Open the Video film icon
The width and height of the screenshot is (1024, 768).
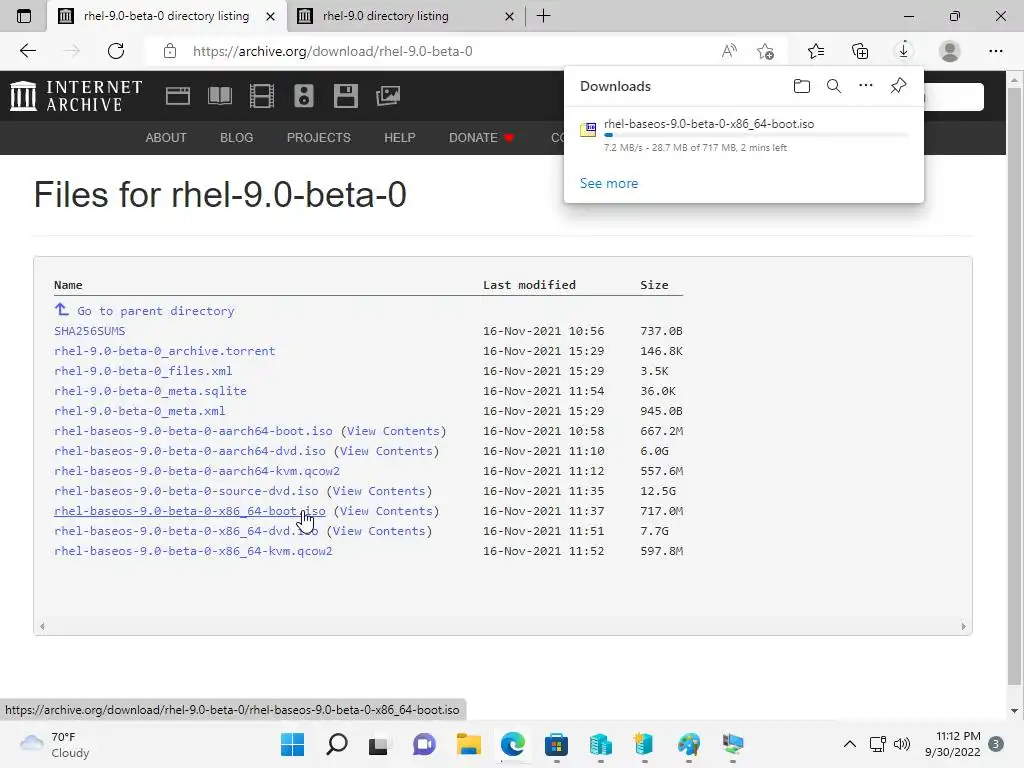[x=262, y=96]
